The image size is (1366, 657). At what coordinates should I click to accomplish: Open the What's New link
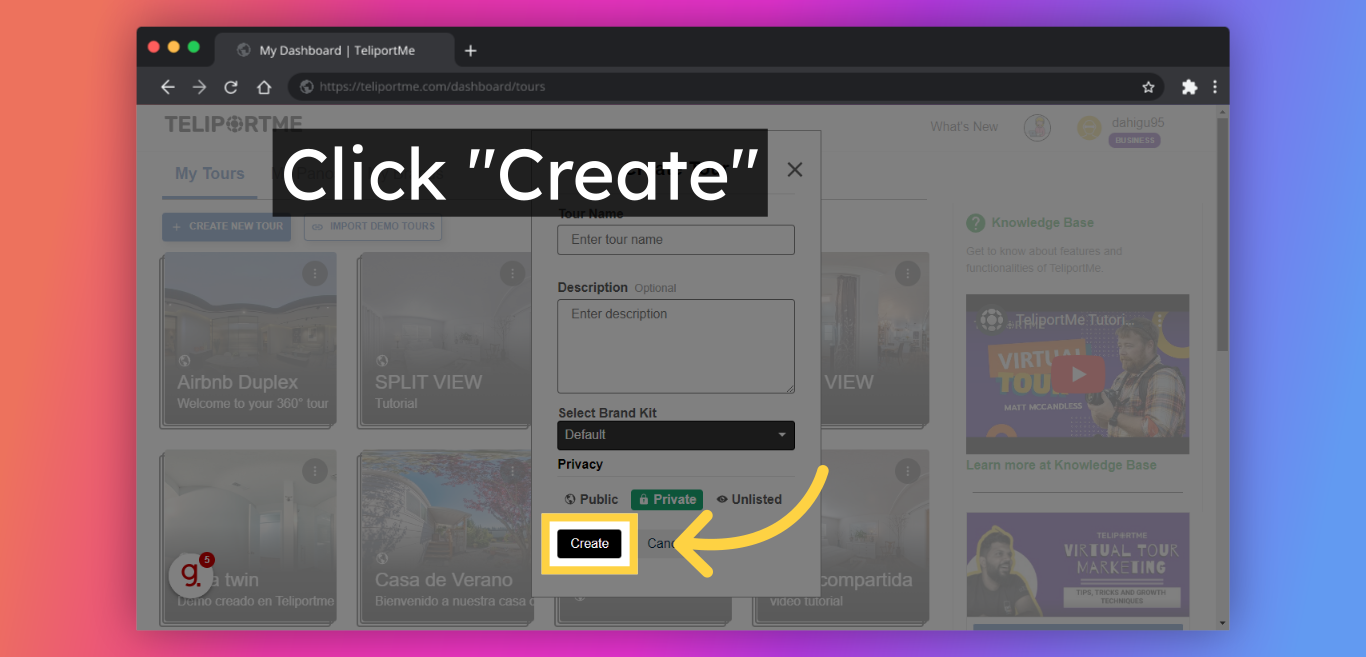[964, 126]
